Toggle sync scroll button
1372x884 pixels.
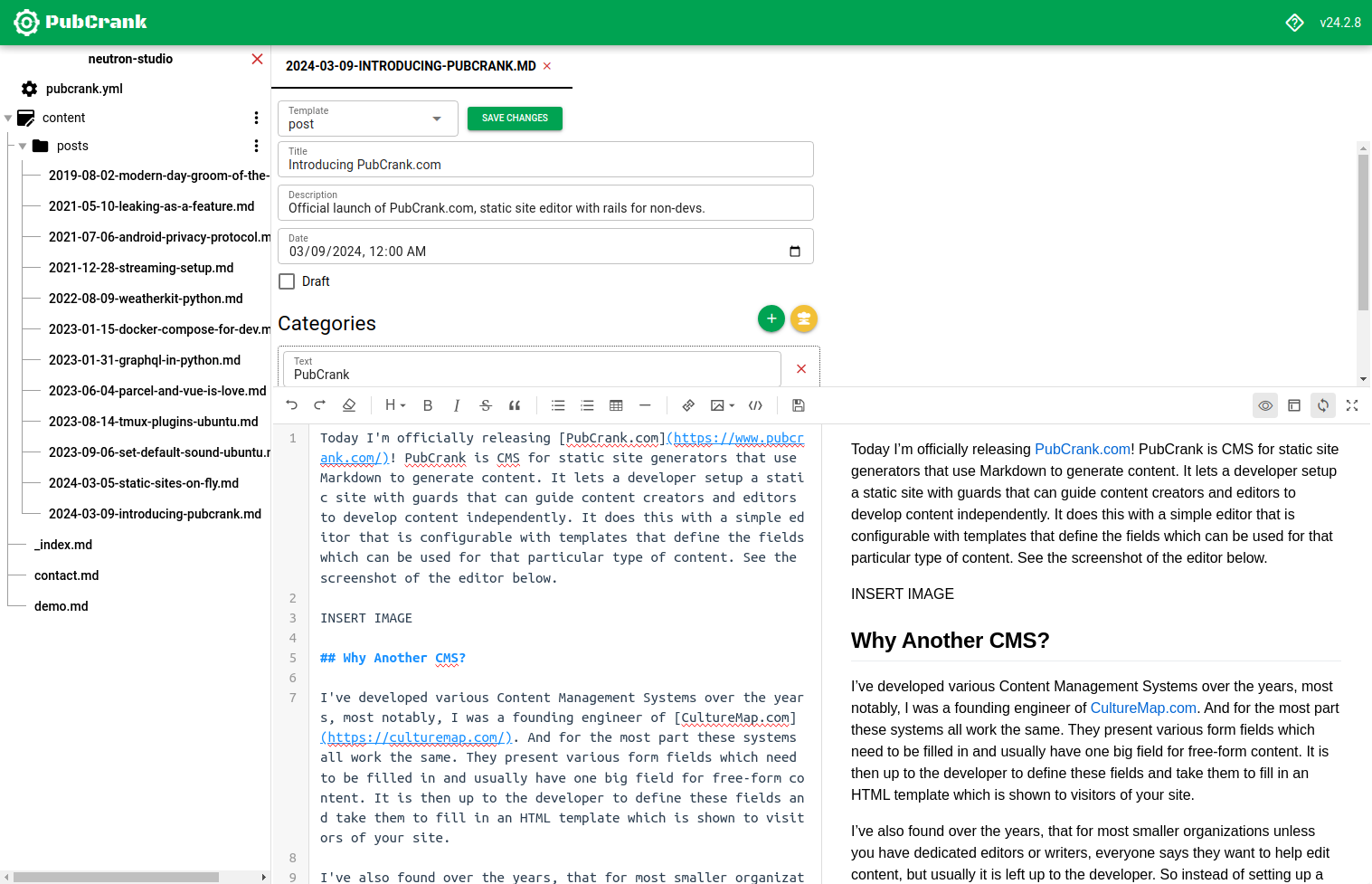[1323, 405]
